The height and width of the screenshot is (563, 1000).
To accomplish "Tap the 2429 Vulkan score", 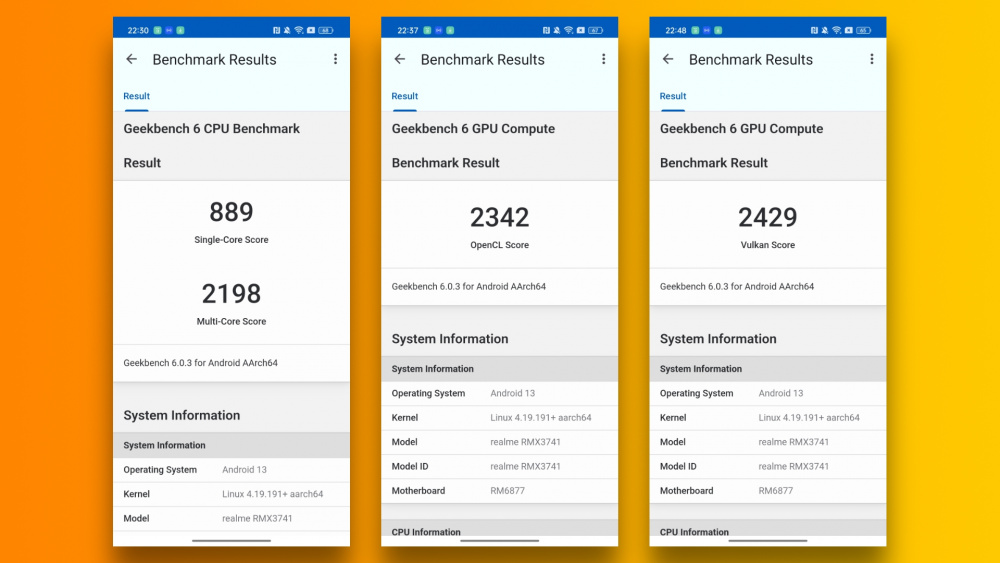I will [768, 217].
